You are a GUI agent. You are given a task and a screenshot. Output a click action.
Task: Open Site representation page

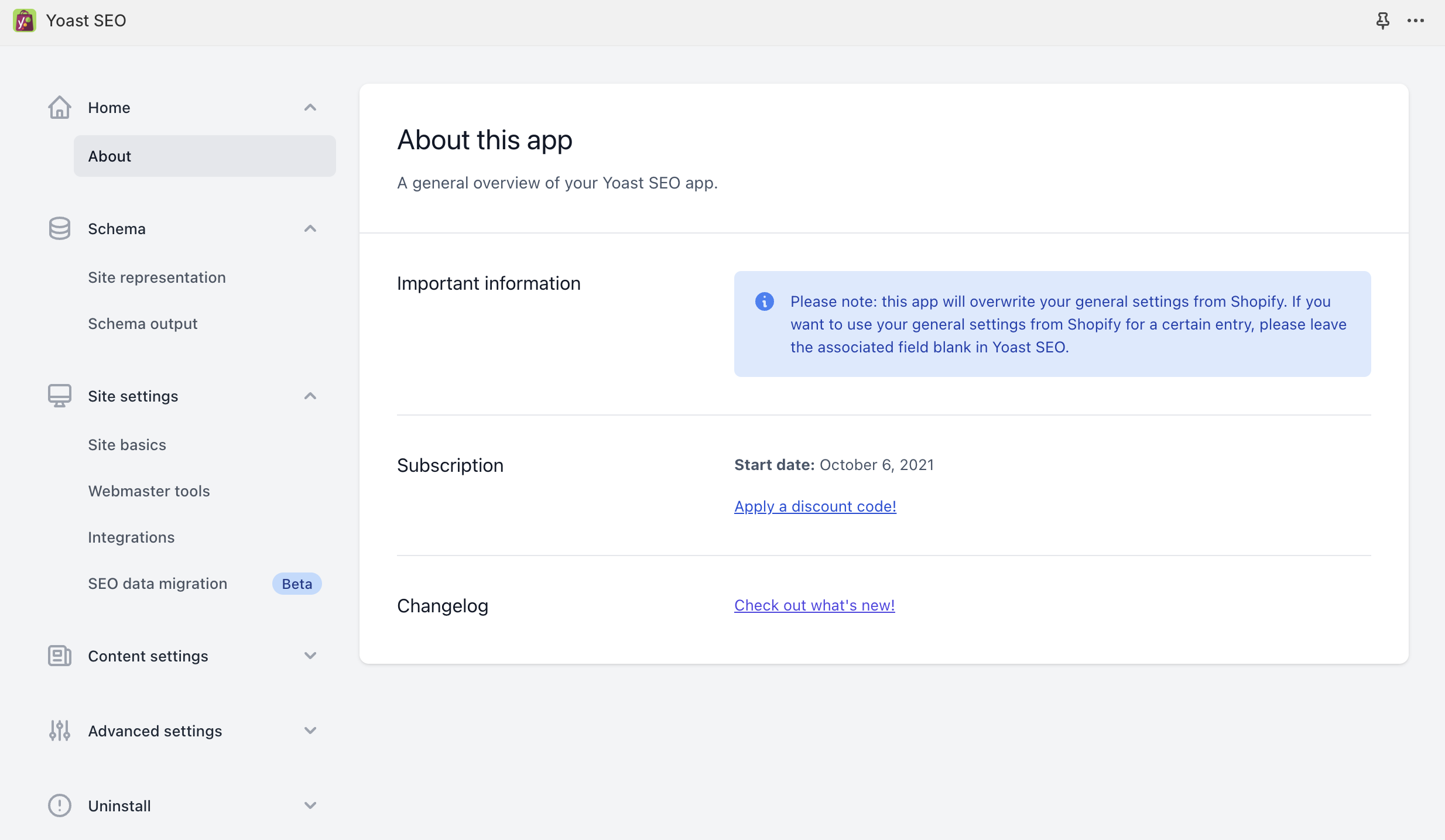(157, 277)
